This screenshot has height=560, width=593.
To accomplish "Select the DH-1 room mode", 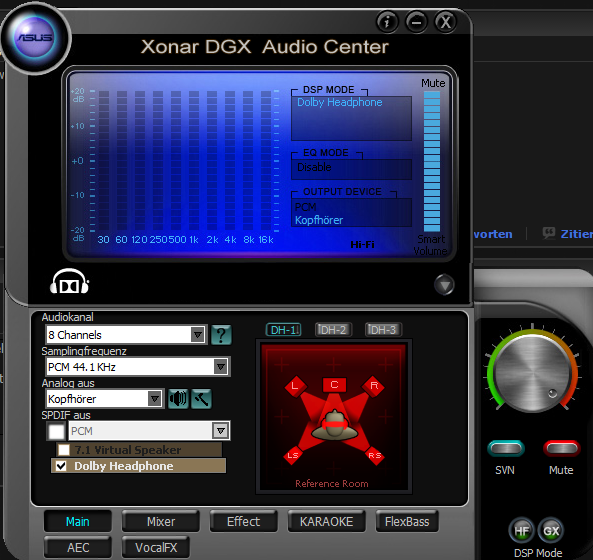I will [x=284, y=330].
